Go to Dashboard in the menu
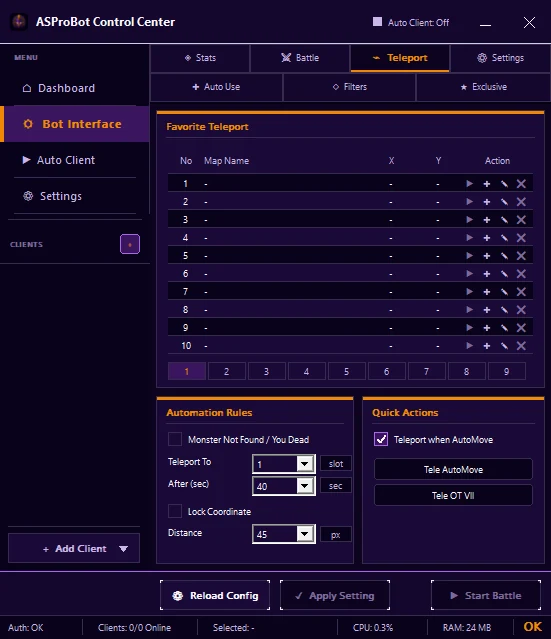The width and height of the screenshot is (551, 639). coord(75,88)
